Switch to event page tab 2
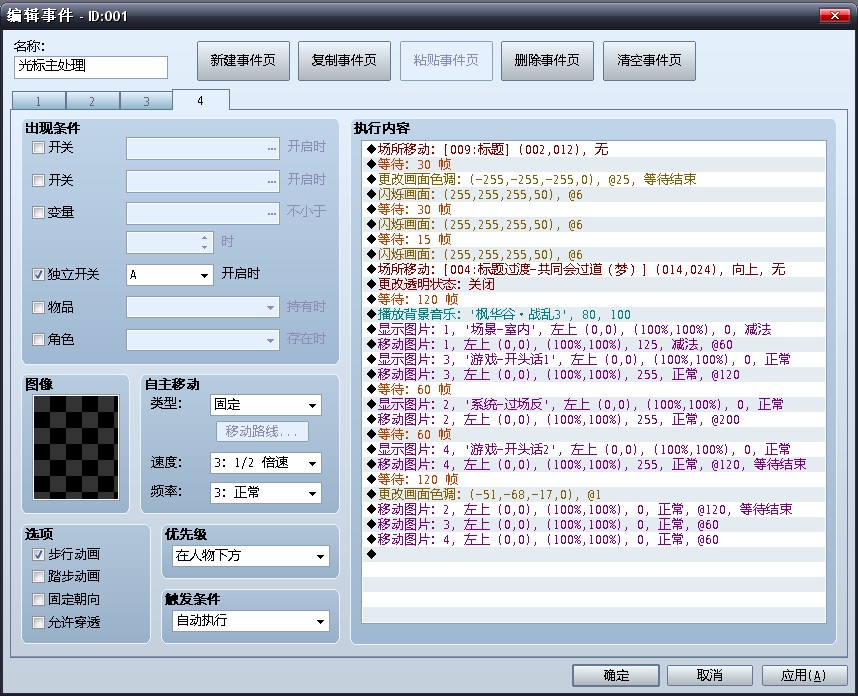Viewport: 858px width, 696px height. pos(92,101)
